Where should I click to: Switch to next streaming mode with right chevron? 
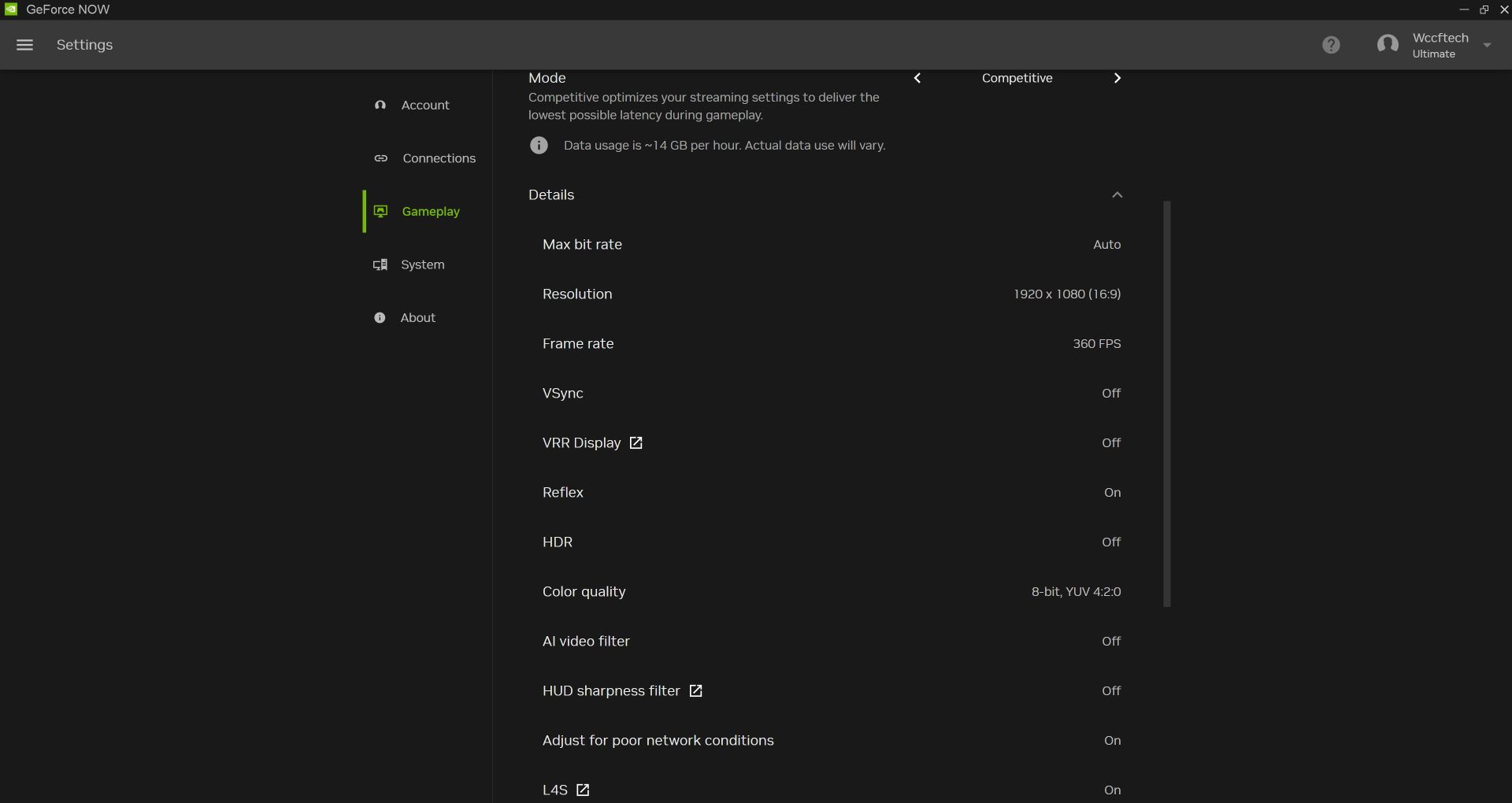point(1117,78)
